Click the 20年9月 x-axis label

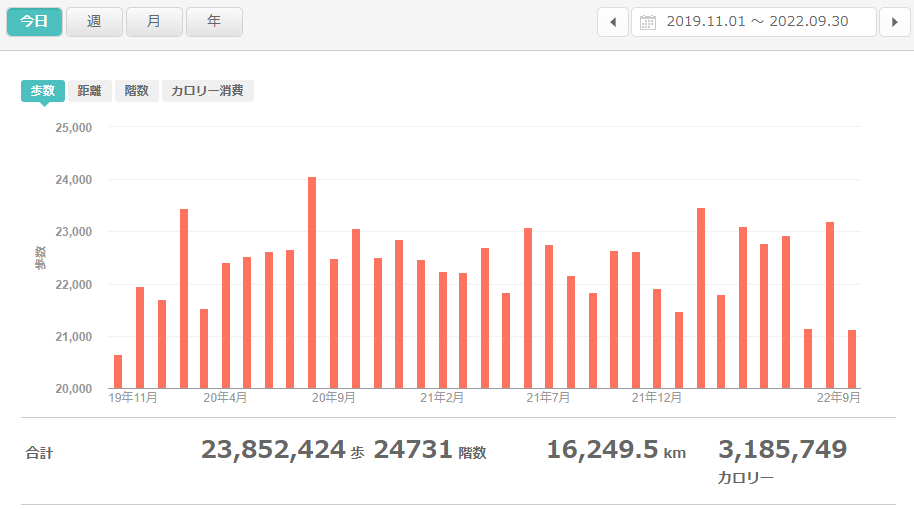pyautogui.click(x=333, y=398)
